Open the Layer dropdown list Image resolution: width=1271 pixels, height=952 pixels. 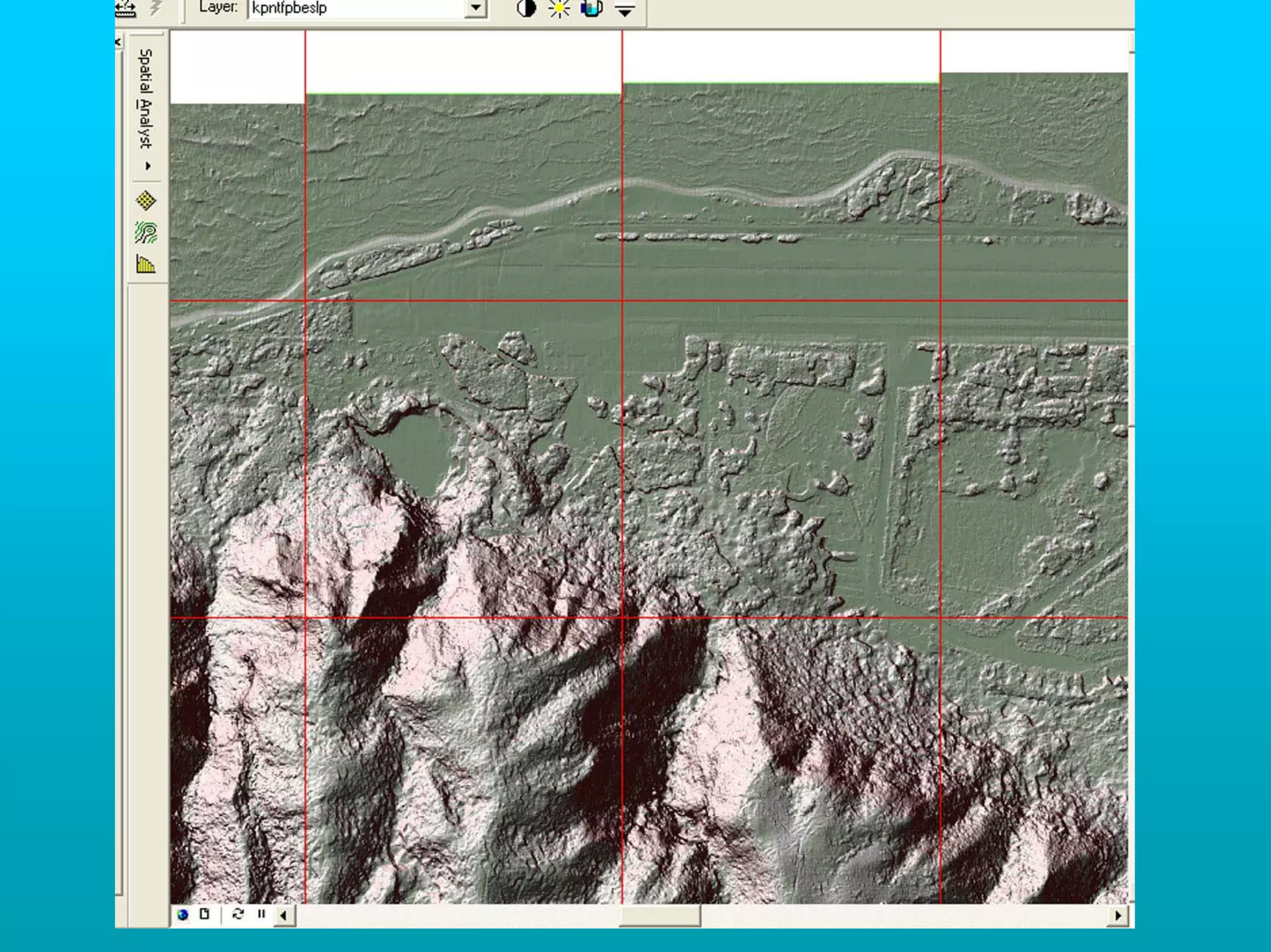pyautogui.click(x=475, y=8)
